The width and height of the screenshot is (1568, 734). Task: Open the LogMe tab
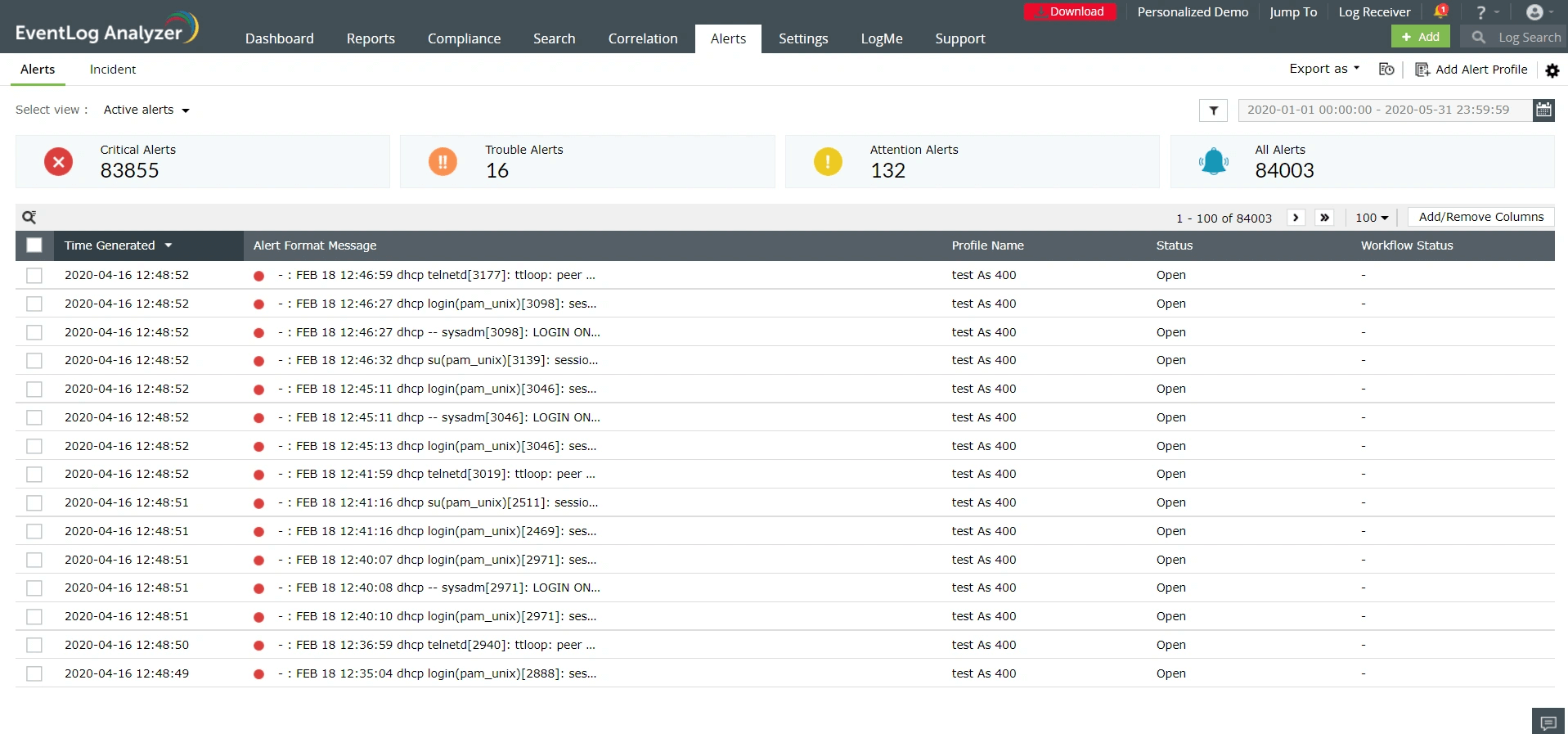pos(882,38)
